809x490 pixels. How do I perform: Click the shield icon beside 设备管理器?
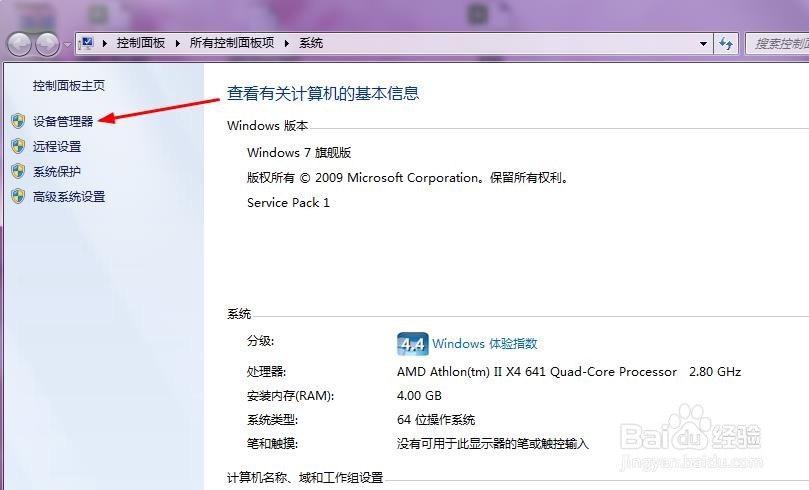[x=18, y=121]
